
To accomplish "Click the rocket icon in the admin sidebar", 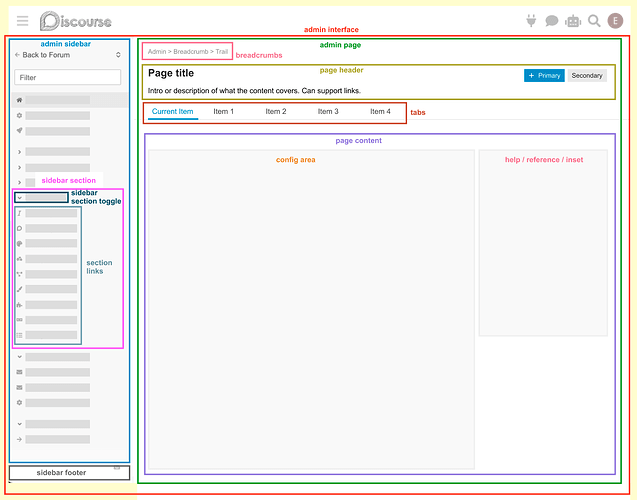I will 19,130.
